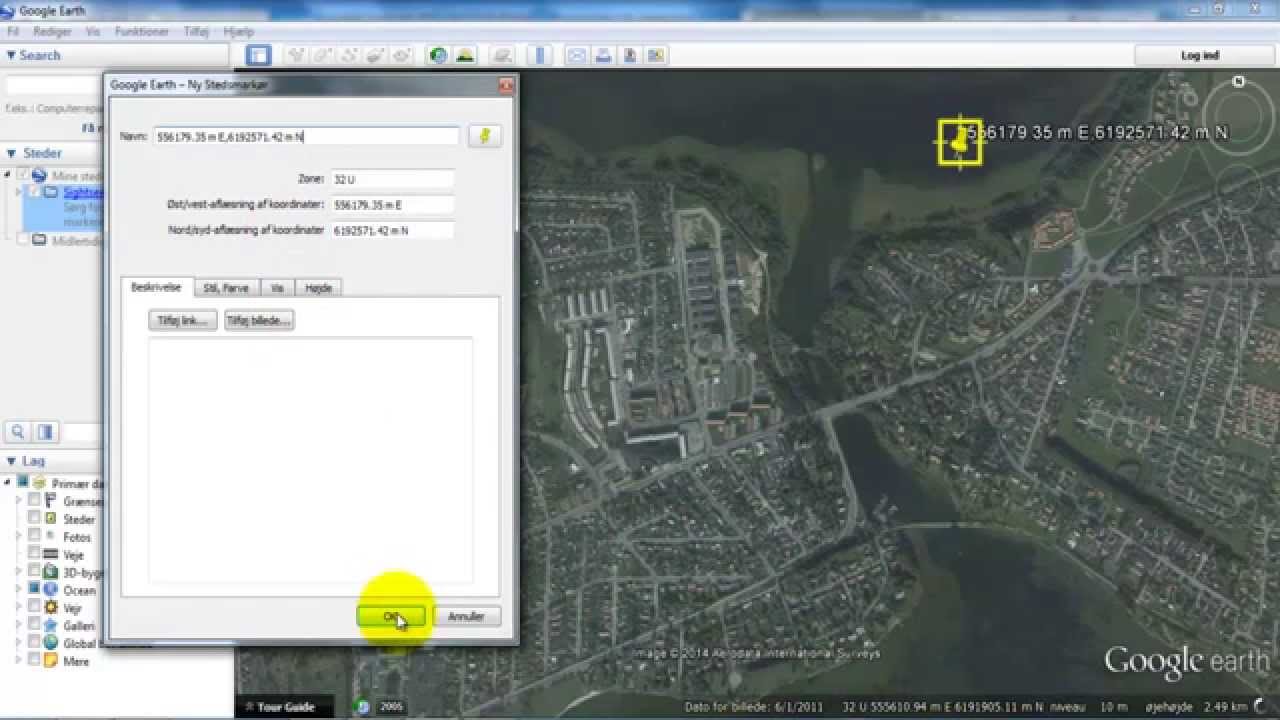Collapse the Primær database tree node
Viewport: 1280px width, 720px height.
pos(9,483)
